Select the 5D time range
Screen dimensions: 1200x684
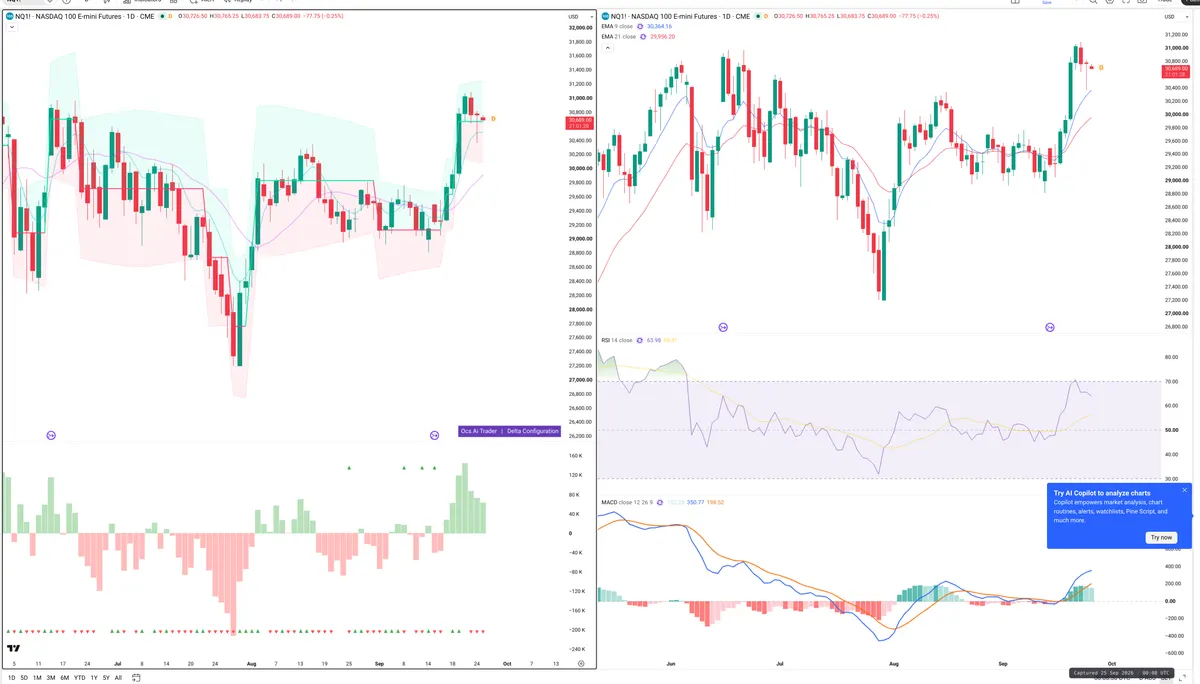pyautogui.click(x=25, y=677)
